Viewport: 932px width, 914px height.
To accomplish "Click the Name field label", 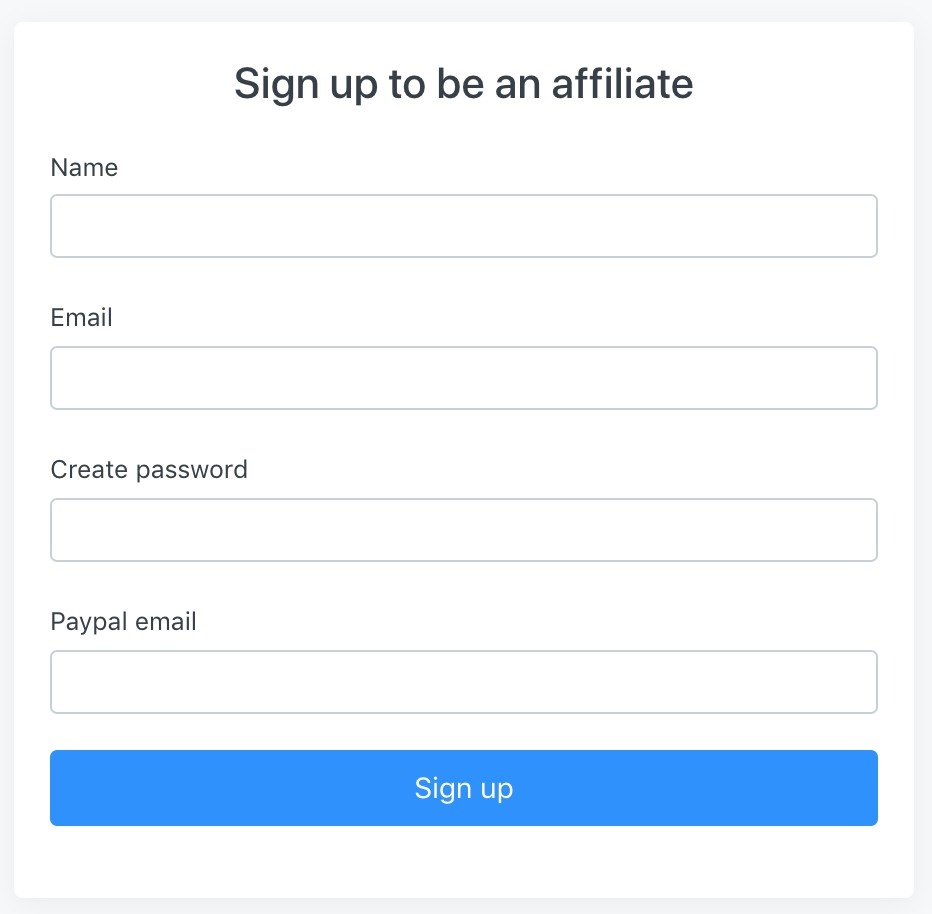I will (x=84, y=167).
